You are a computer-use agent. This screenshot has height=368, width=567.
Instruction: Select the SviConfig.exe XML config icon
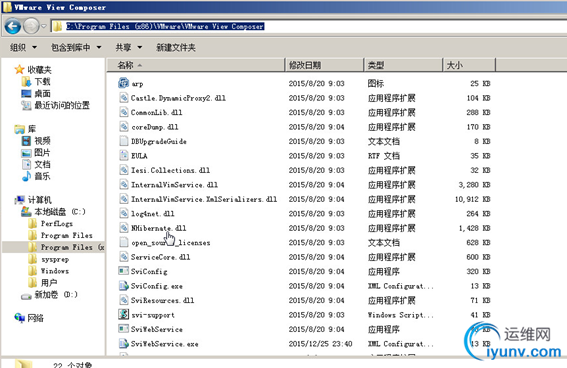tap(124, 286)
